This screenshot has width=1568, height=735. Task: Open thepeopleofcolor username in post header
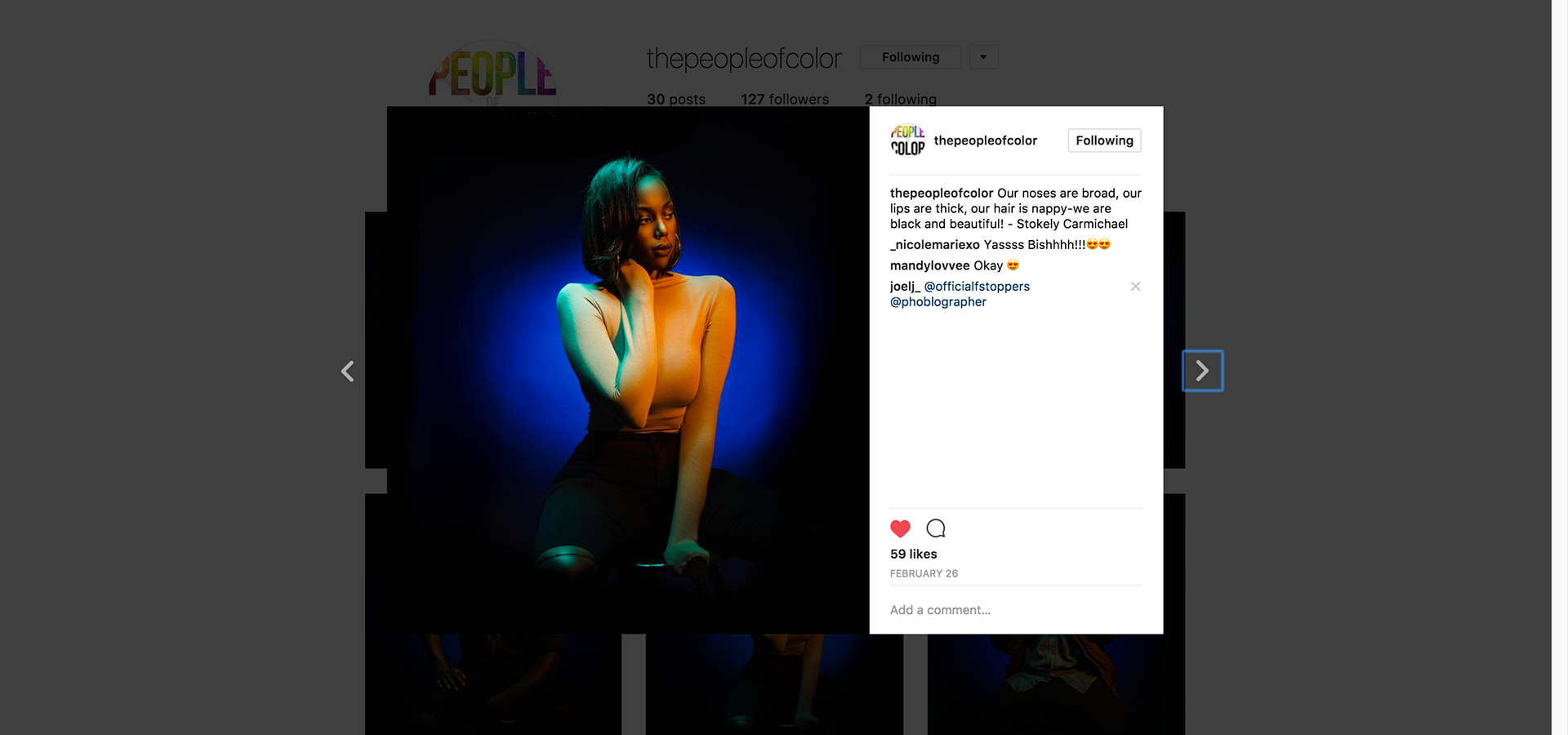(x=986, y=140)
